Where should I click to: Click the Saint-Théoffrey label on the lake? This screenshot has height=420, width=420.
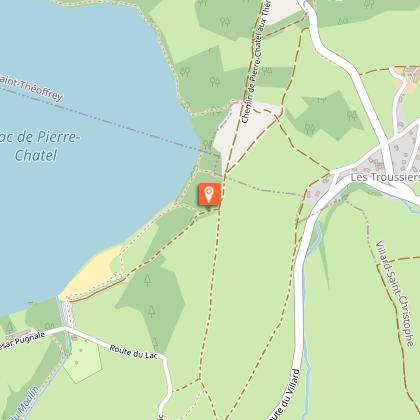[x=31, y=88]
